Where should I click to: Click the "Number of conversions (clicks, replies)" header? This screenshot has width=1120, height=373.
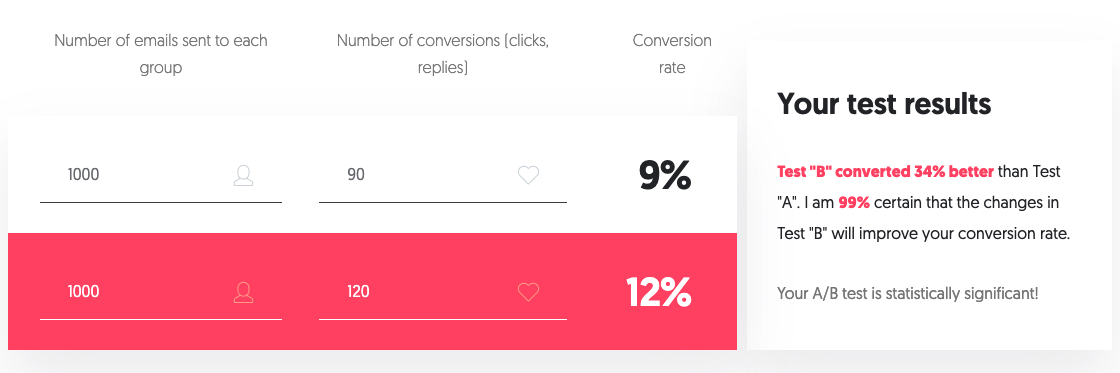click(x=443, y=54)
